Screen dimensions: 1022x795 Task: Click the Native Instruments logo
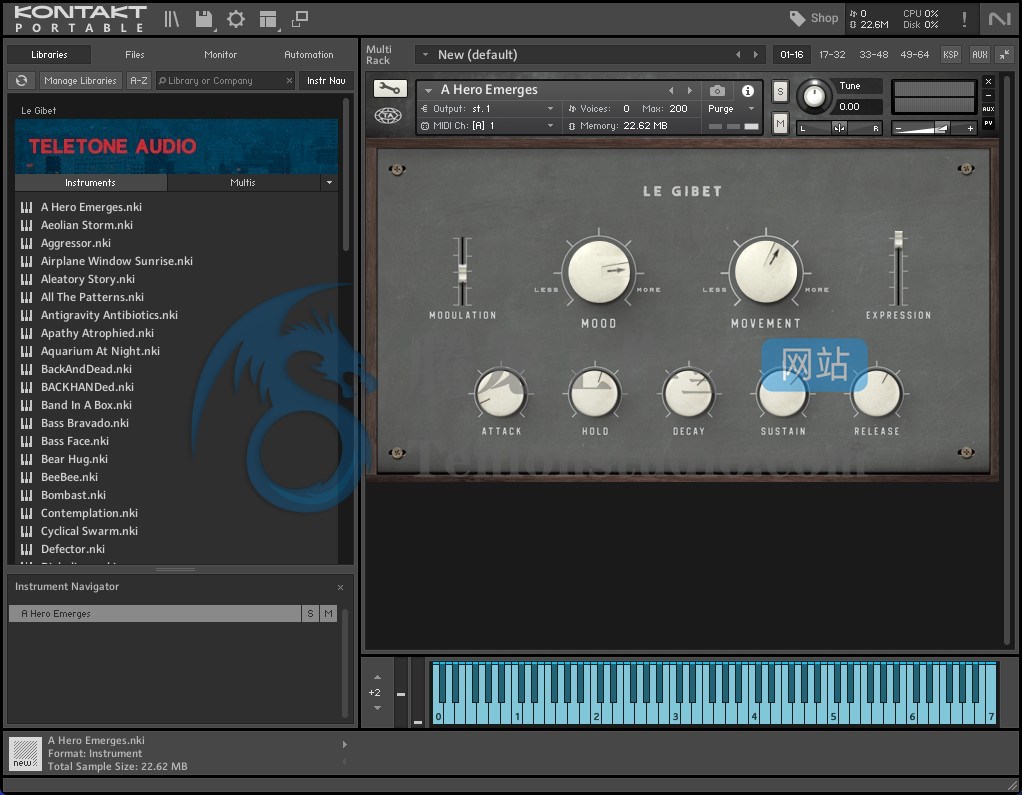pos(999,19)
